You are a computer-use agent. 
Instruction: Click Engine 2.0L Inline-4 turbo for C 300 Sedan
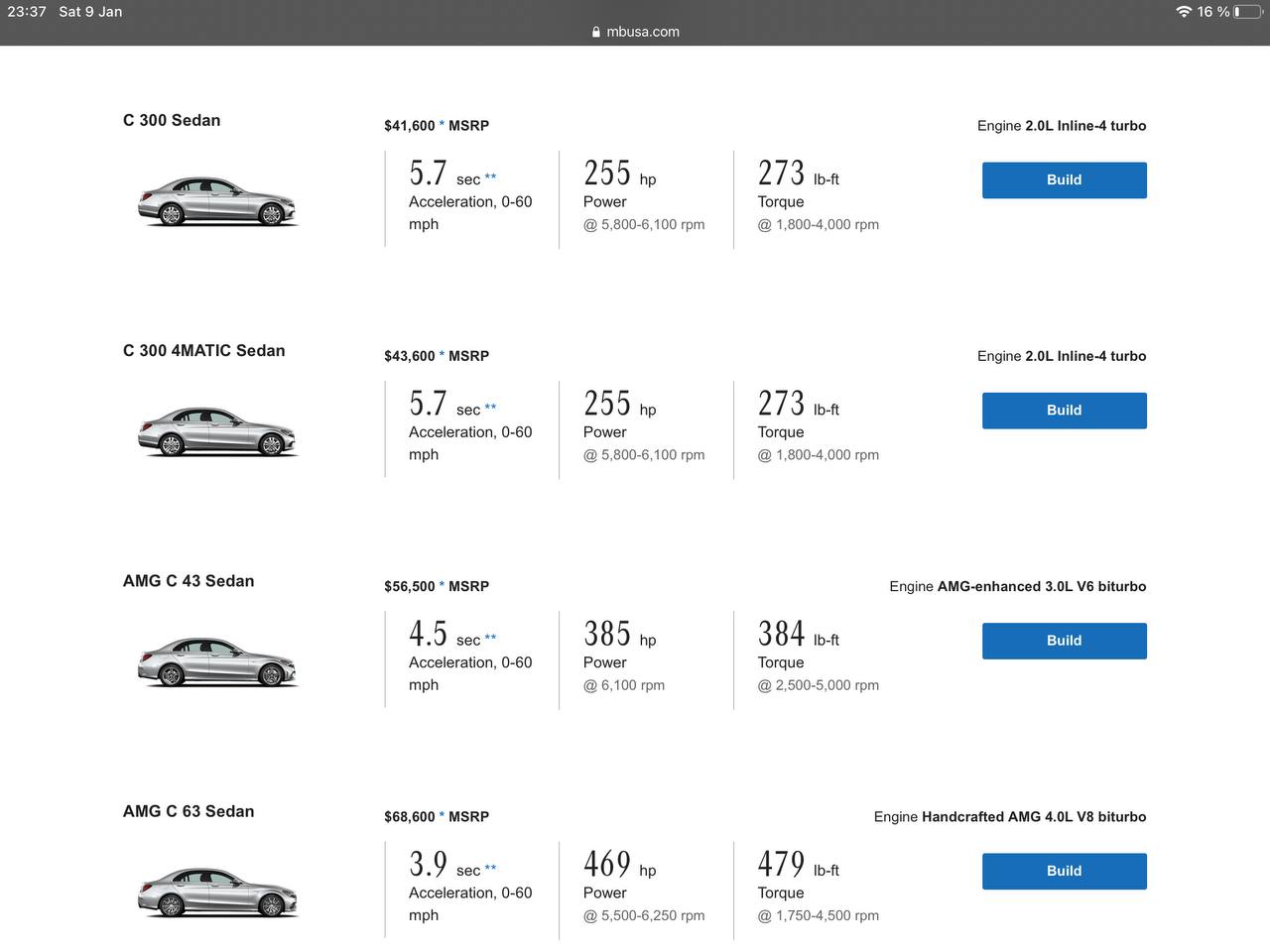coord(1062,126)
